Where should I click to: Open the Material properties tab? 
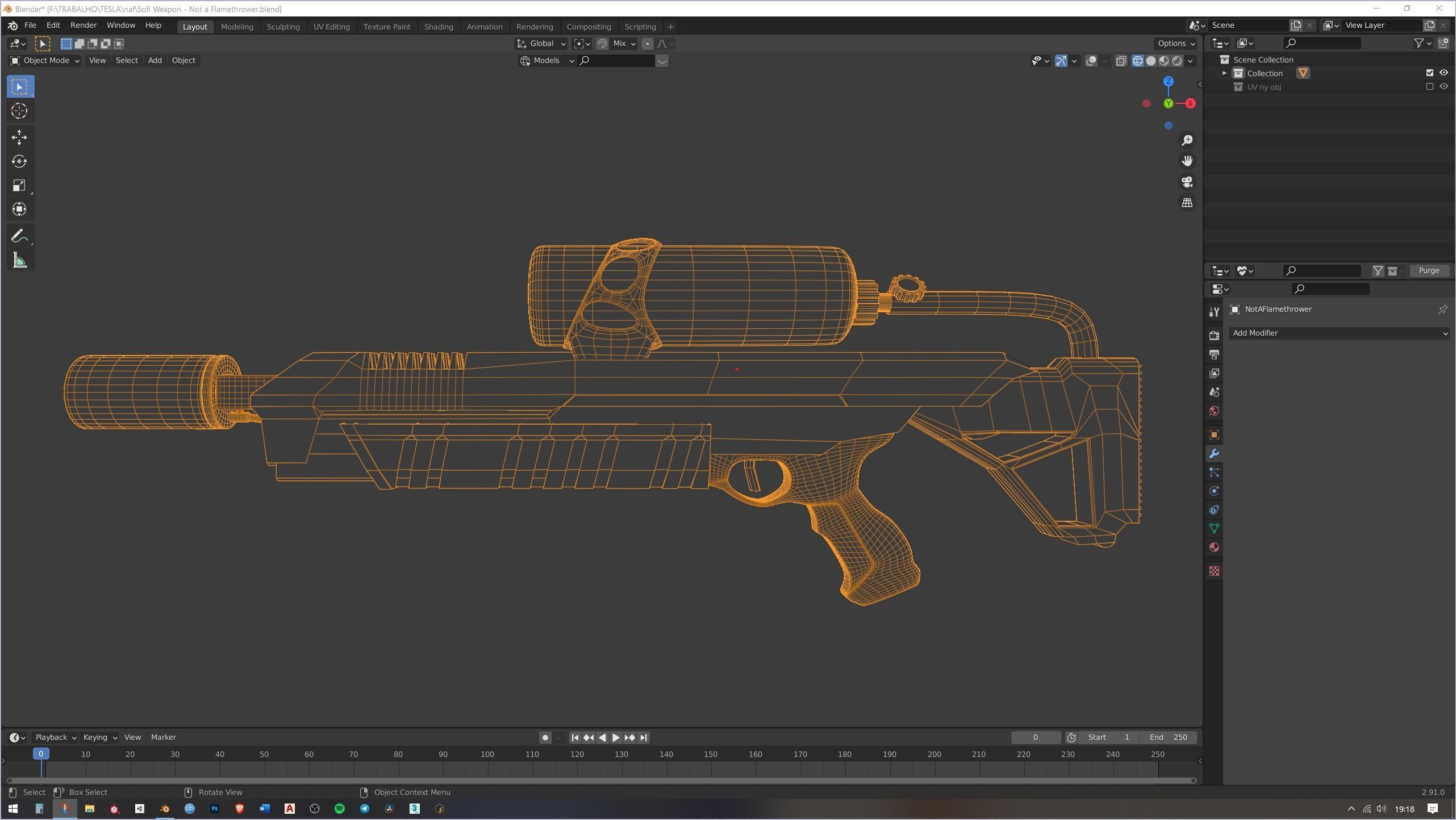(x=1214, y=547)
